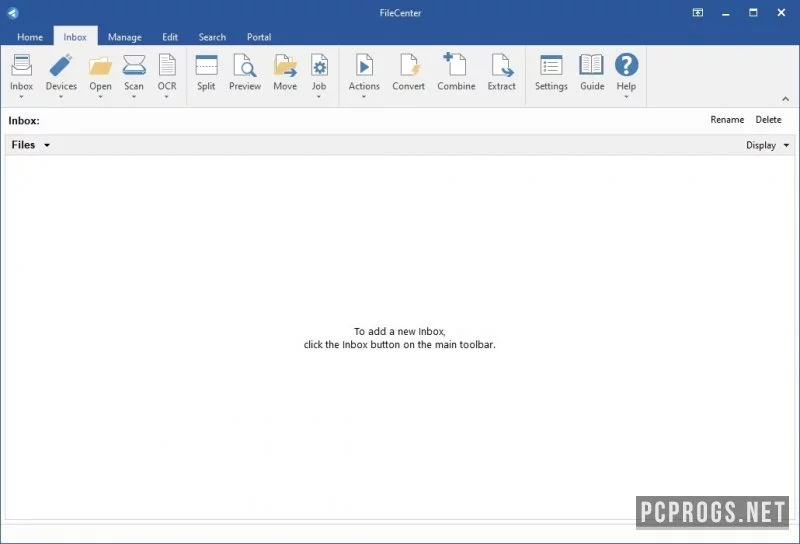The height and width of the screenshot is (544, 800).
Task: Start a Scan with scanner icon
Action: pyautogui.click(x=134, y=66)
